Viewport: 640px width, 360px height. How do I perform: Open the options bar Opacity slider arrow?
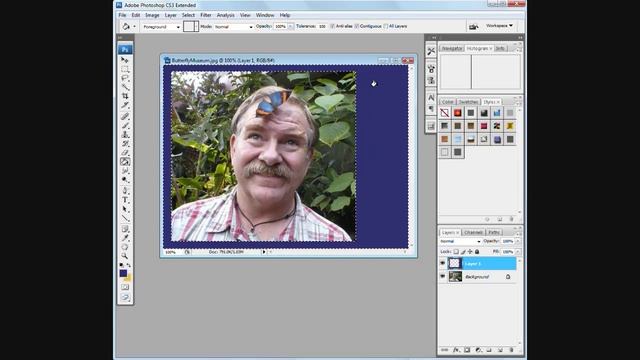(x=290, y=27)
